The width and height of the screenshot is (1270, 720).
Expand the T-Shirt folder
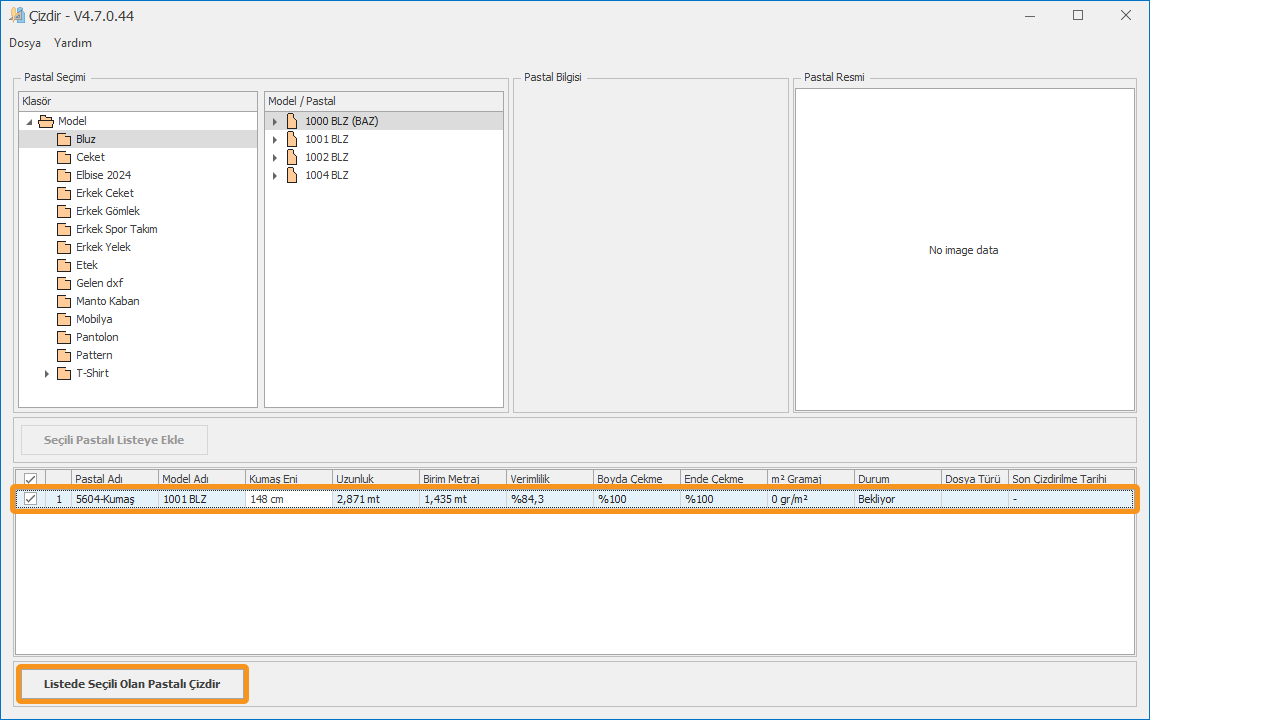(x=46, y=374)
